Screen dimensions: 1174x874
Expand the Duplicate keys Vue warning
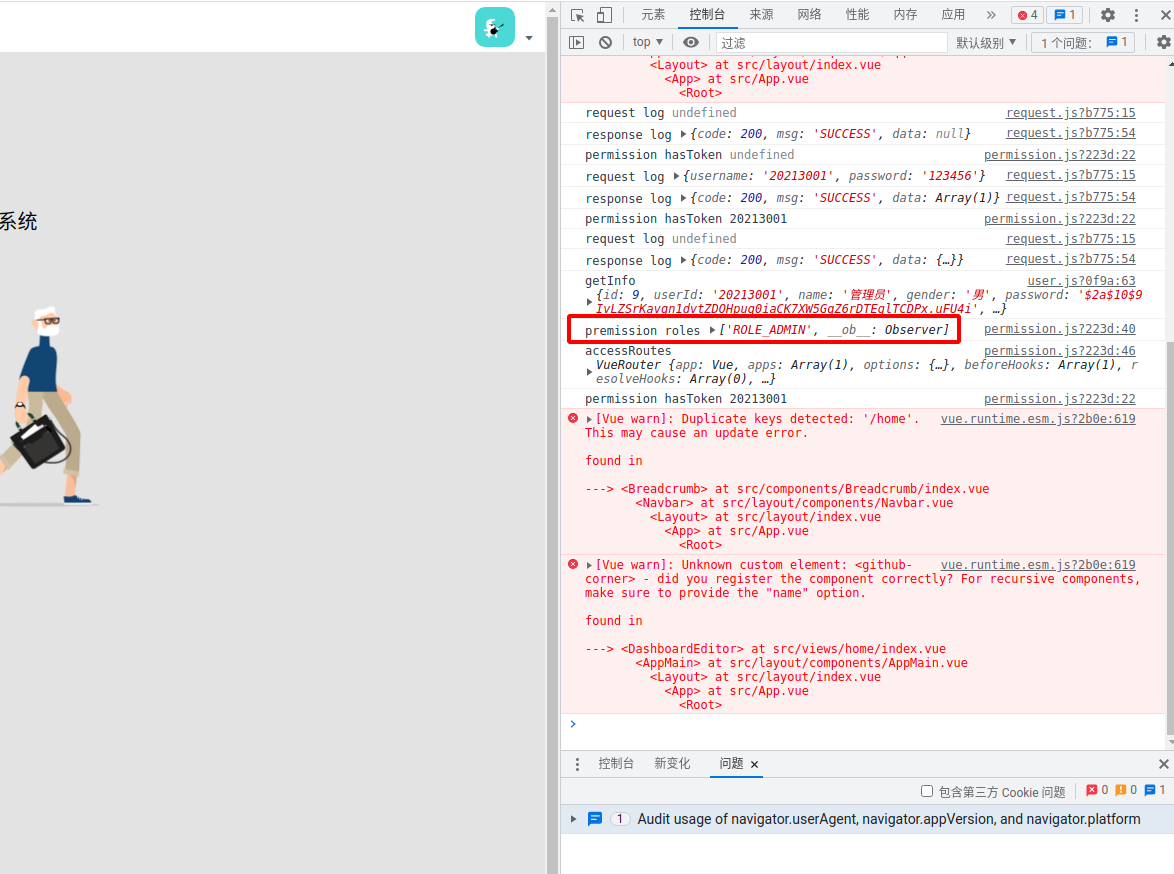tap(589, 419)
